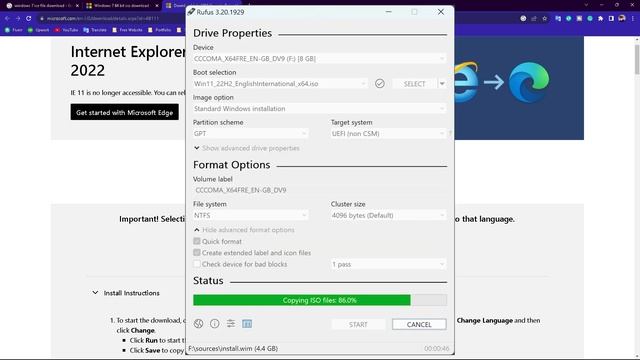
Task: Click the Copying ISO files progress bar
Action: [320, 300]
